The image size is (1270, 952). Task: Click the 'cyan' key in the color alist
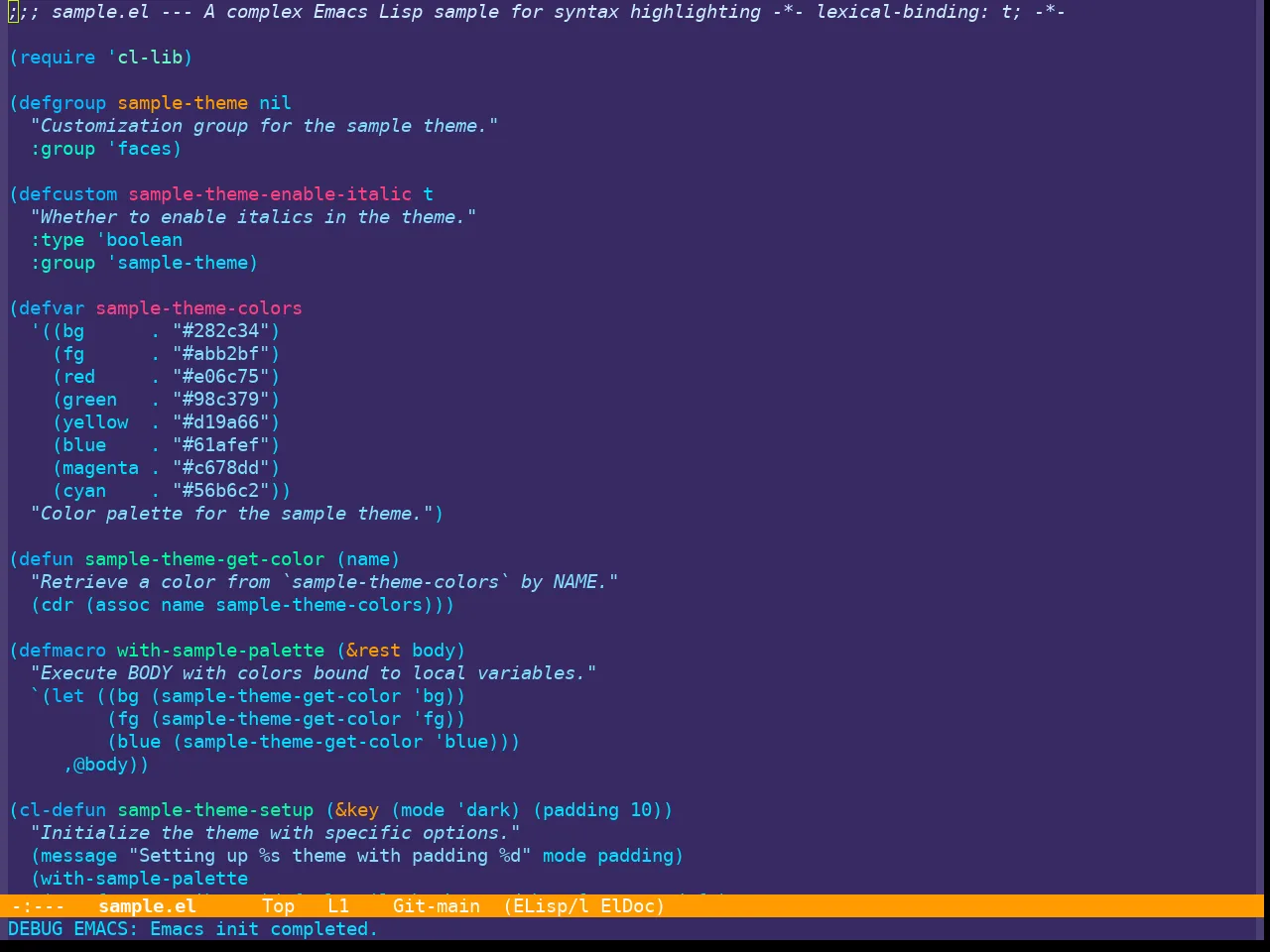[84, 491]
